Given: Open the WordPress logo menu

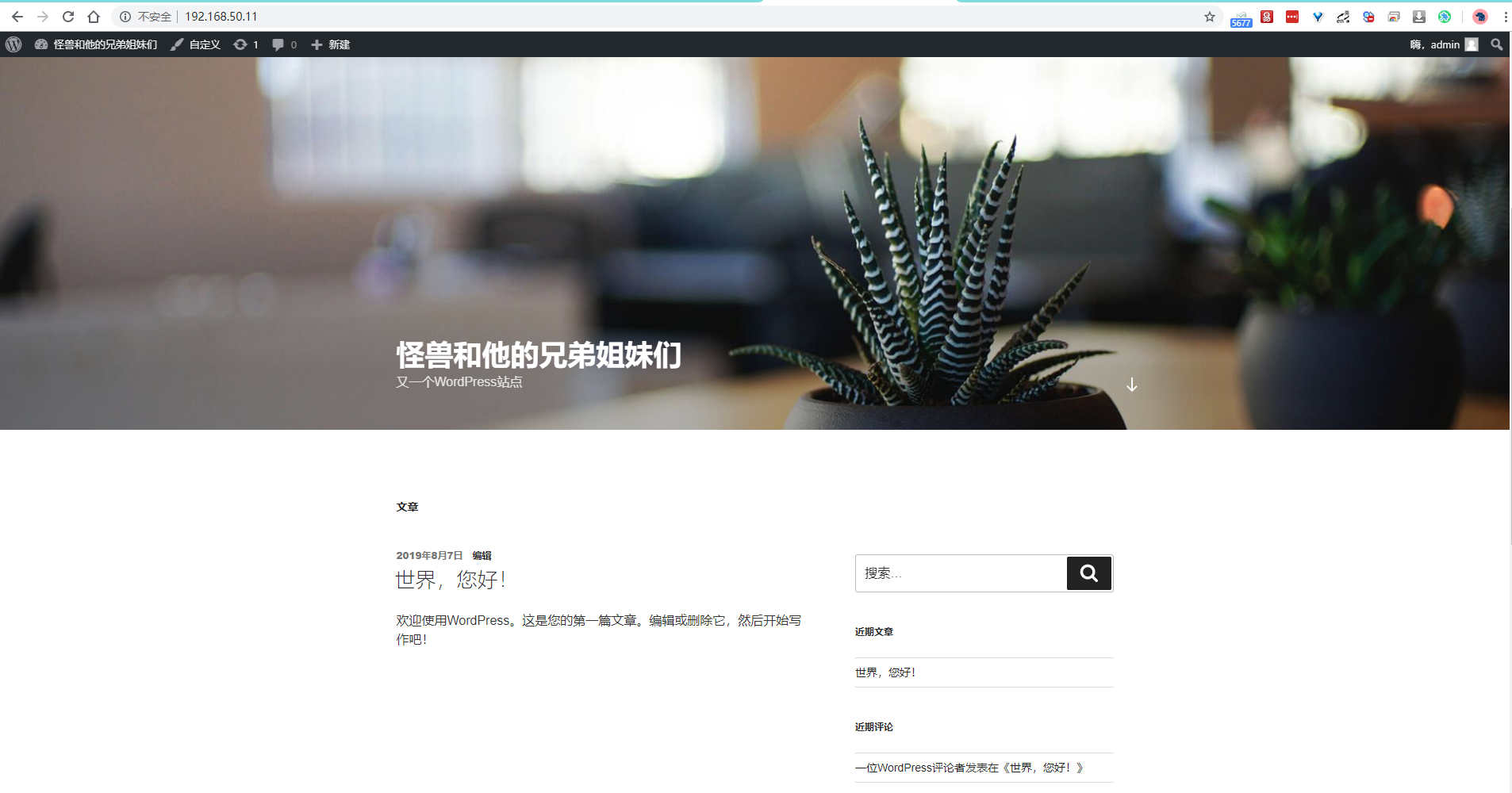Looking at the screenshot, I should 13,44.
